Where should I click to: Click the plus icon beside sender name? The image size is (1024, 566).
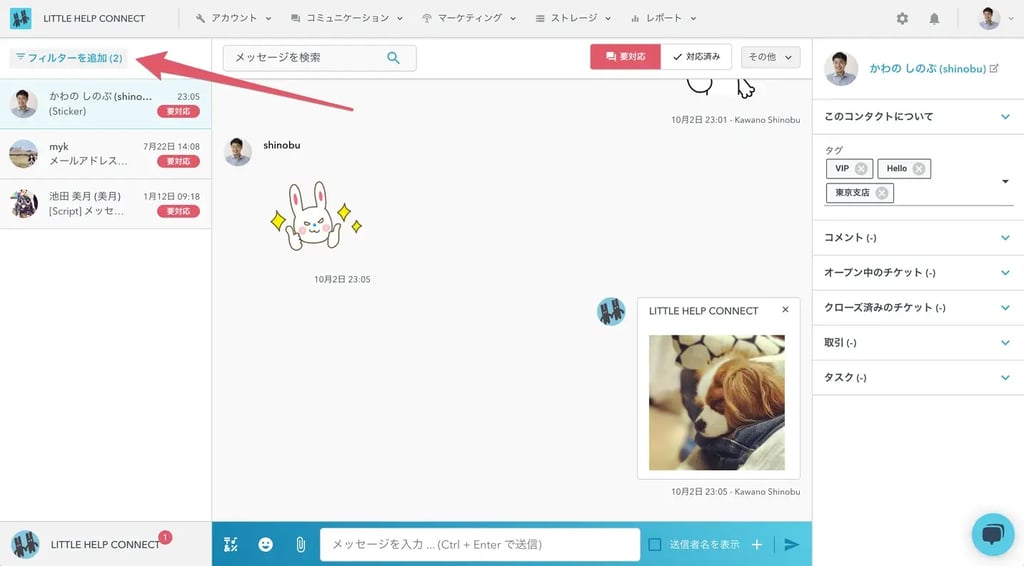tap(757, 544)
